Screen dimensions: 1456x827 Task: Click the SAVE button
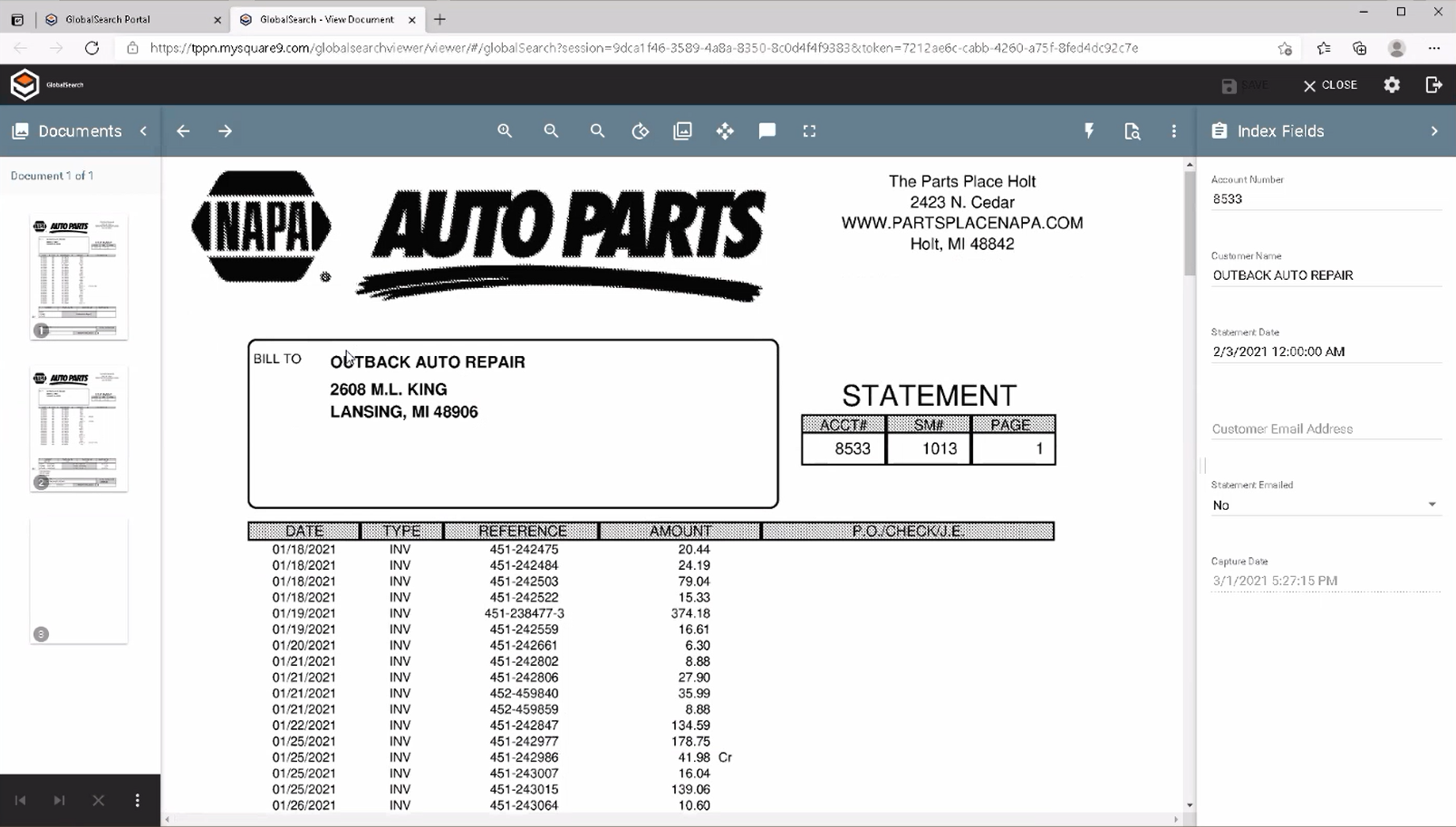(x=1245, y=85)
